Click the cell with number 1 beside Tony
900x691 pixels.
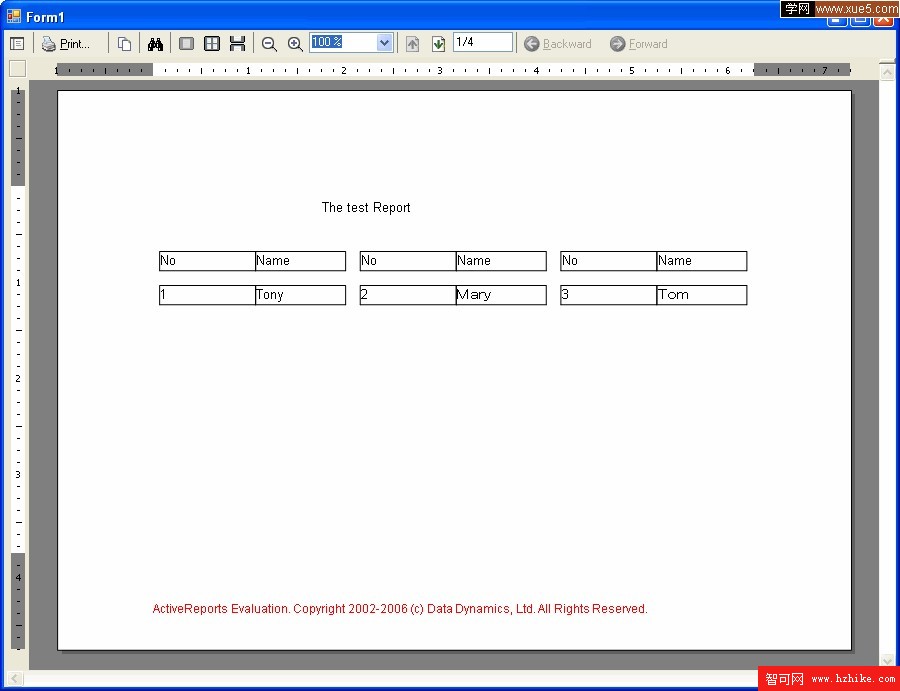pyautogui.click(x=207, y=295)
